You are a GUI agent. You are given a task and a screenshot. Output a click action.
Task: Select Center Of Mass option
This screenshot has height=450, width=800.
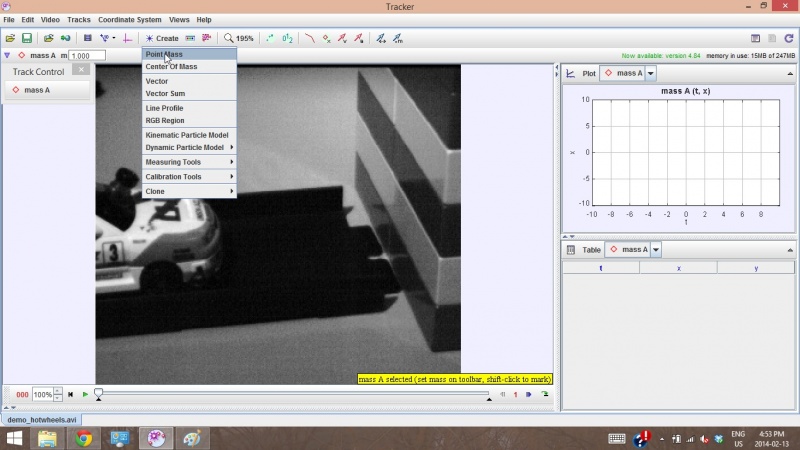pyautogui.click(x=189, y=66)
